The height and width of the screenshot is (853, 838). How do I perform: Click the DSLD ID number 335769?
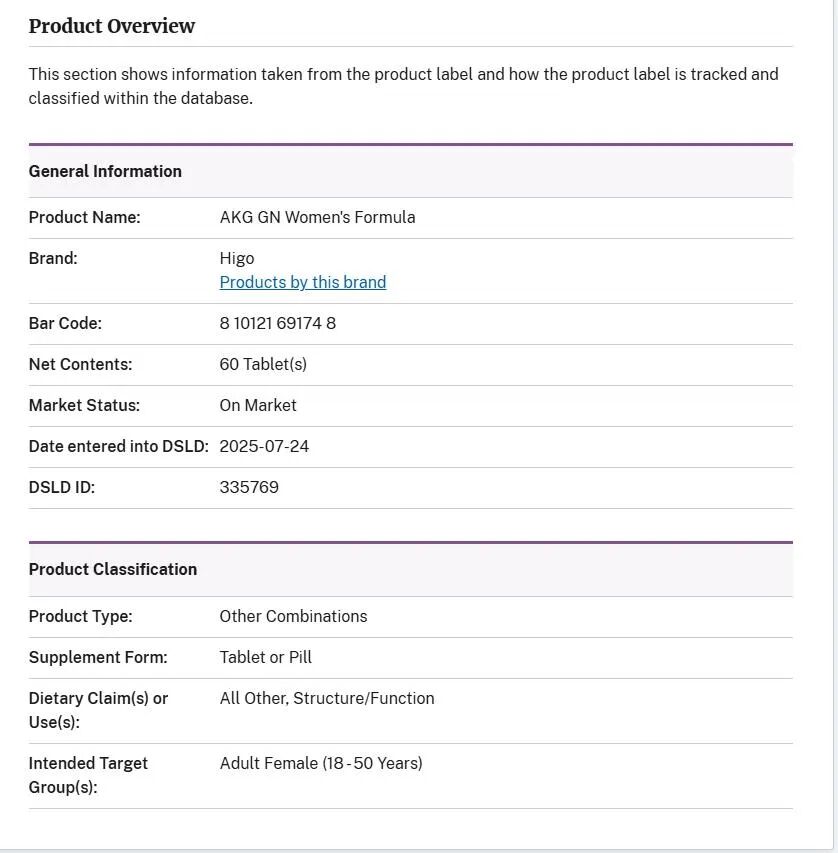[249, 488]
